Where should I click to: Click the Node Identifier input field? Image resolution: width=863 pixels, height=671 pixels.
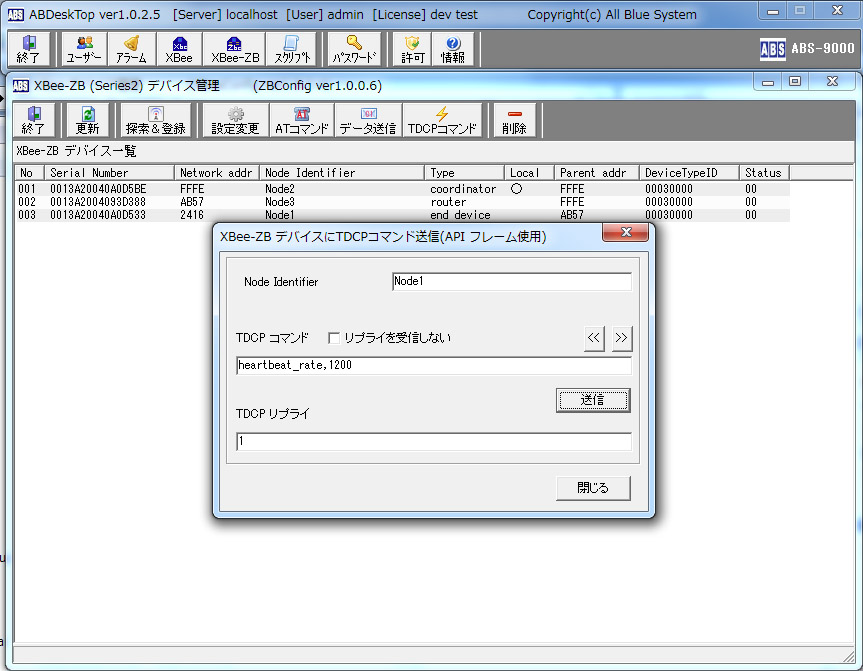(512, 281)
